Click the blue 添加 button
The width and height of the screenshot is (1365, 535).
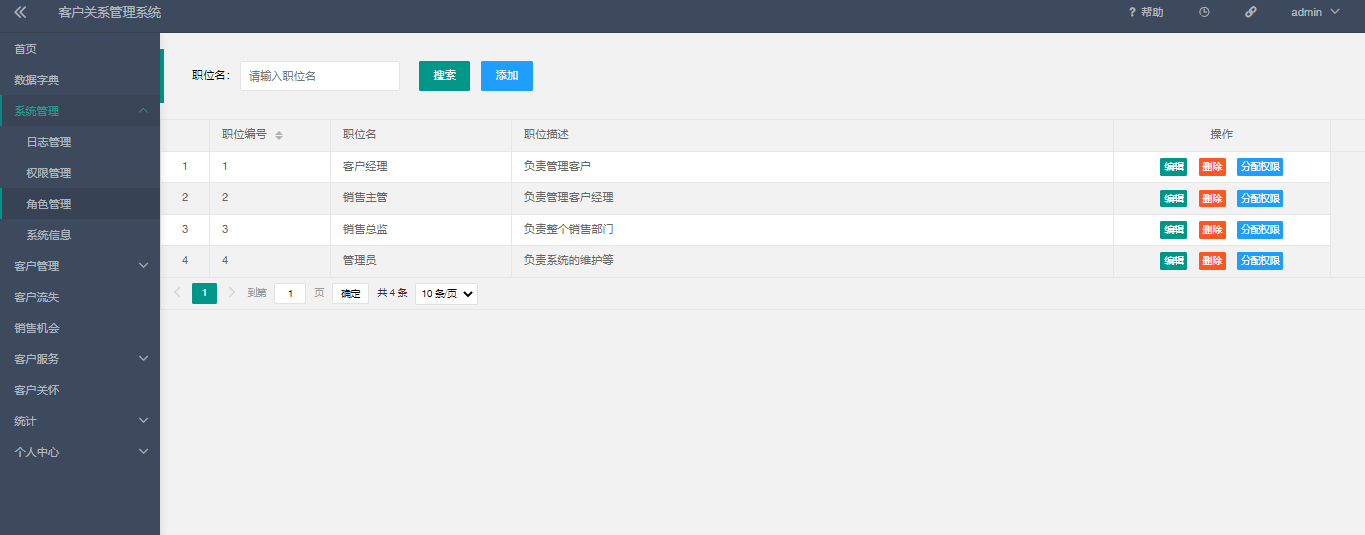[507, 76]
